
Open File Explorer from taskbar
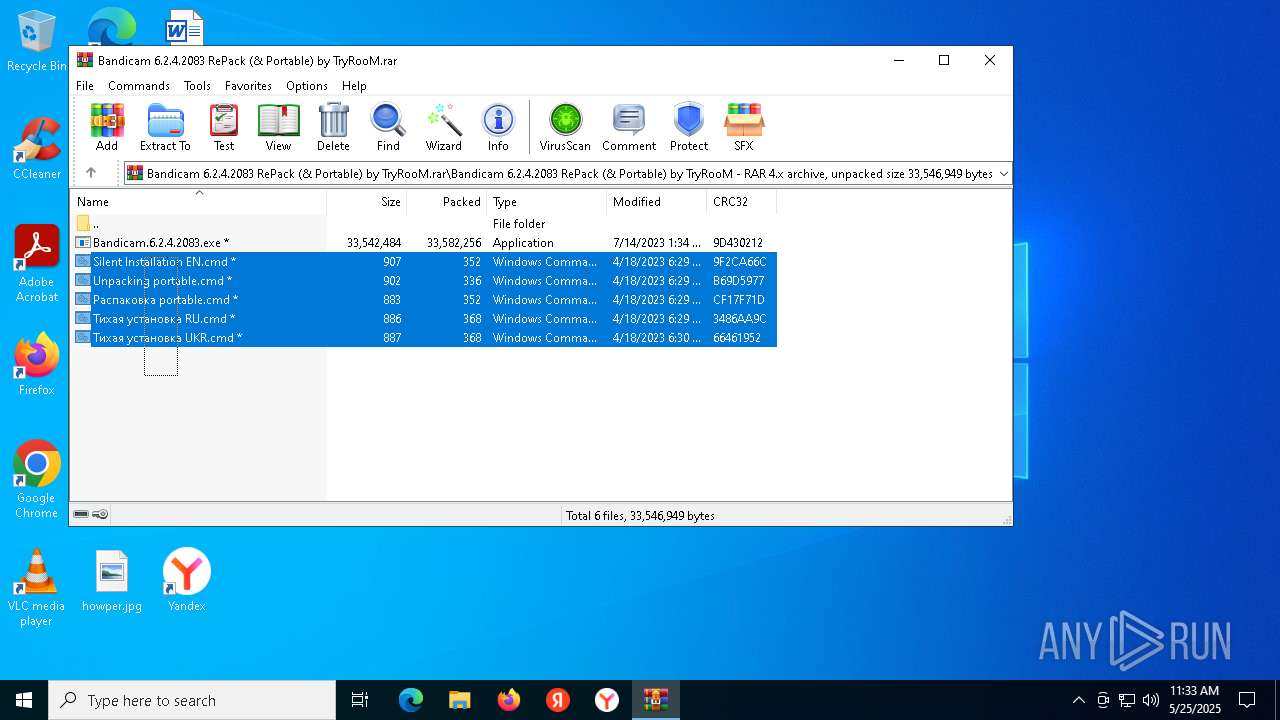click(460, 700)
